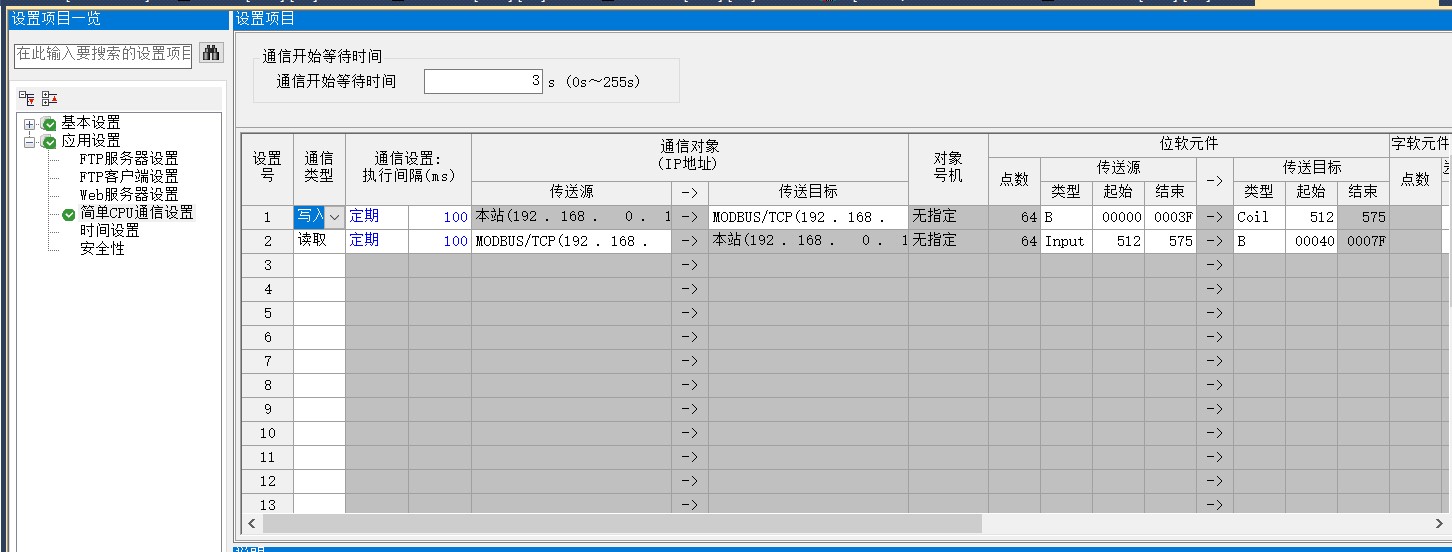Image resolution: width=1452 pixels, height=552 pixels.
Task: Click the binoculars search icon
Action: pyautogui.click(x=211, y=54)
